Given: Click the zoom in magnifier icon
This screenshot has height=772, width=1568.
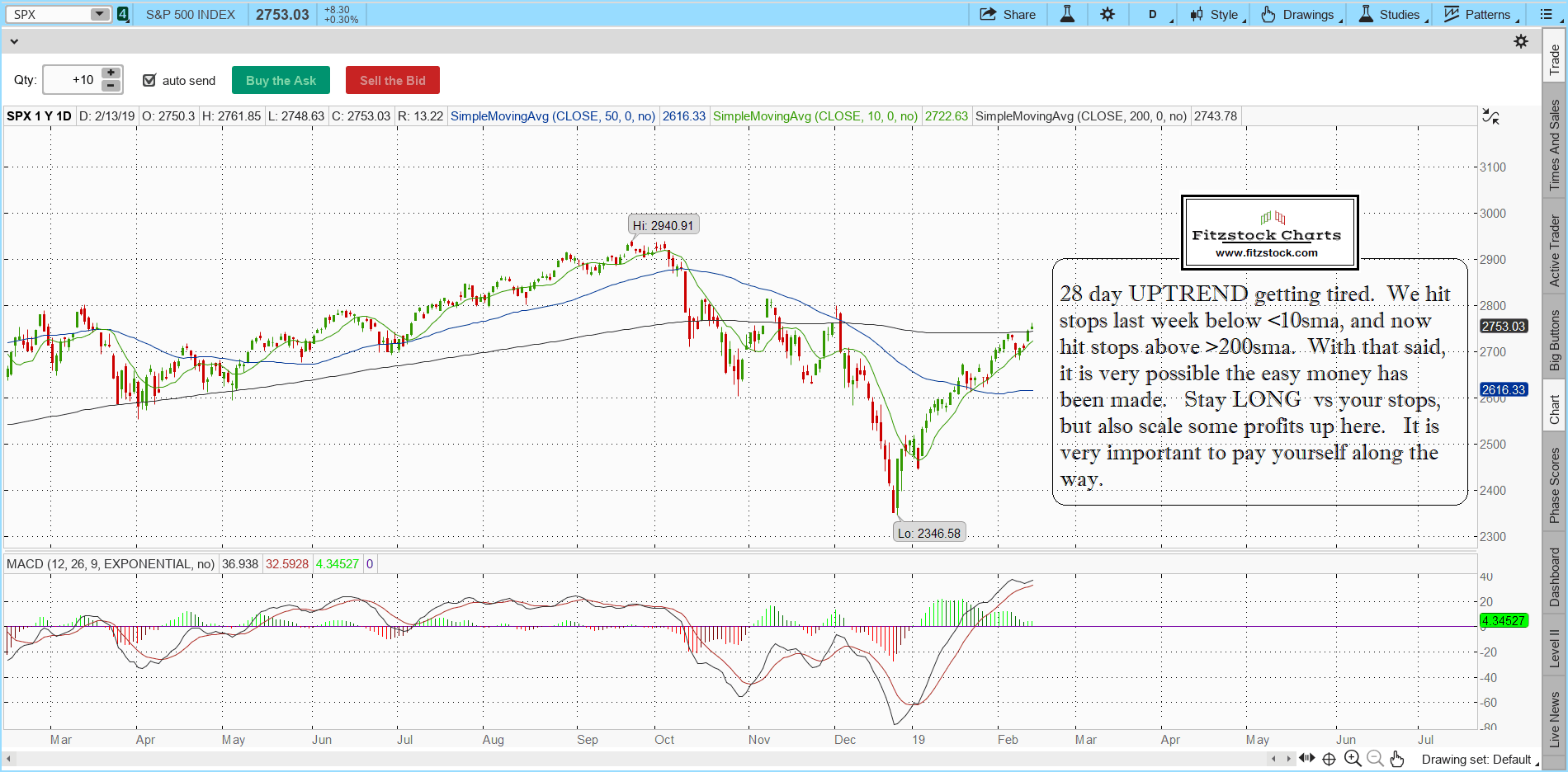Looking at the screenshot, I should pyautogui.click(x=1352, y=759).
